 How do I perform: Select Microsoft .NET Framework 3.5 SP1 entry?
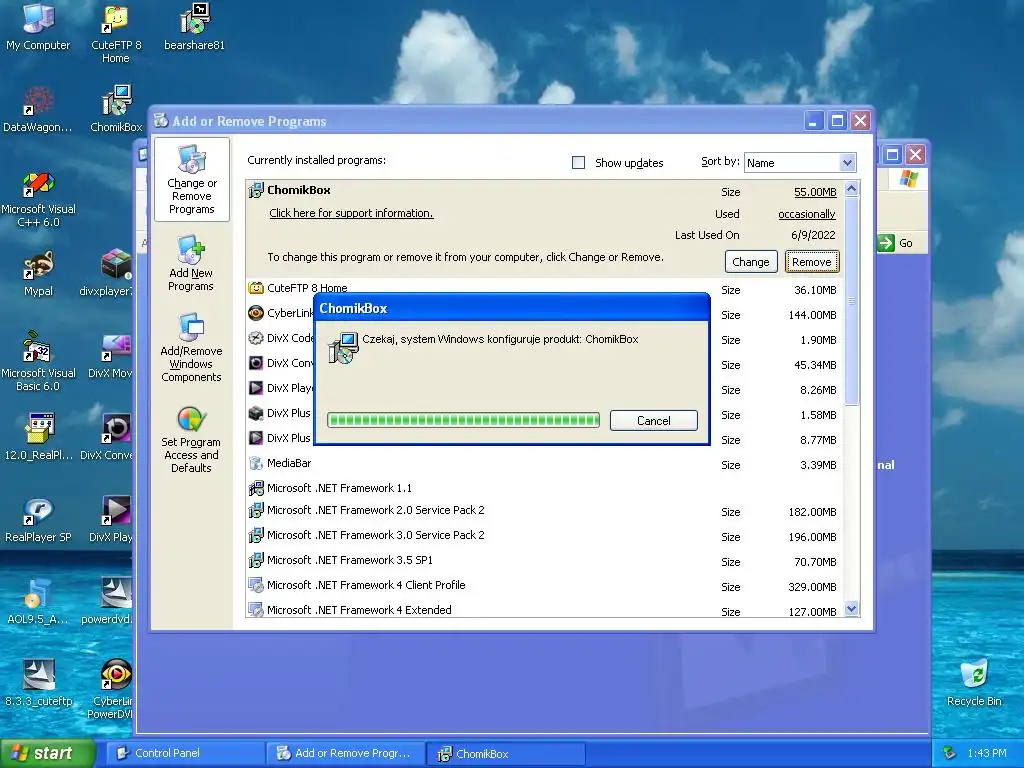[349, 560]
